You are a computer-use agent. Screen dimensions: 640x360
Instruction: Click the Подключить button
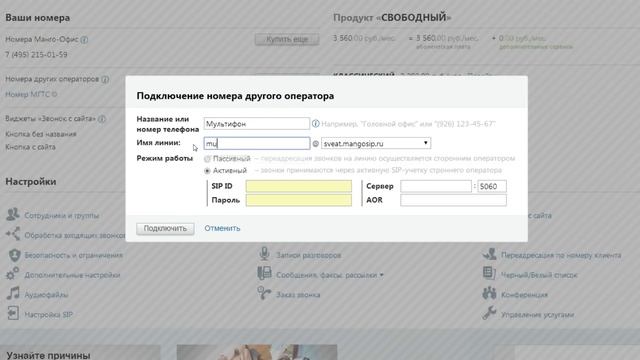[165, 229]
